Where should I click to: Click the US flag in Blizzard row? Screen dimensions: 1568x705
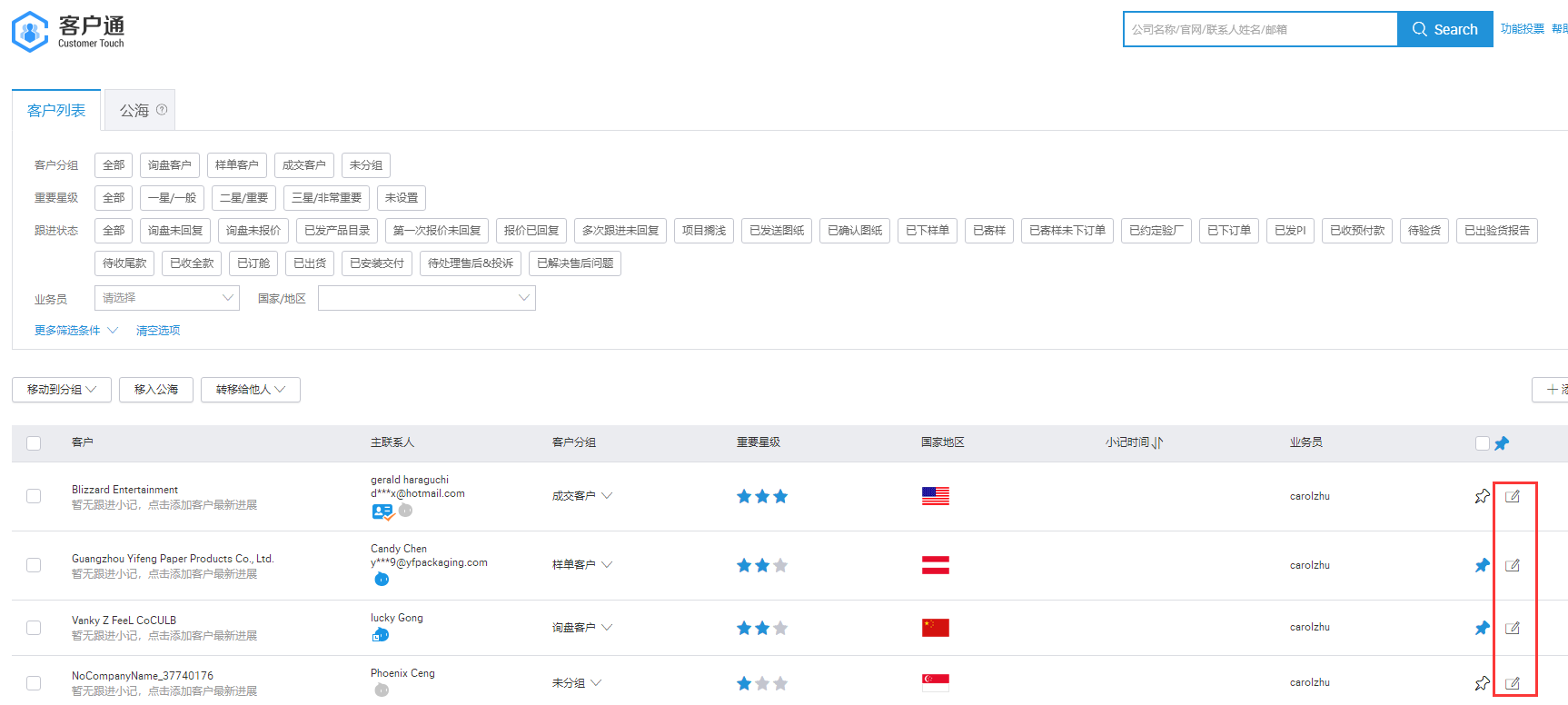[x=936, y=496]
